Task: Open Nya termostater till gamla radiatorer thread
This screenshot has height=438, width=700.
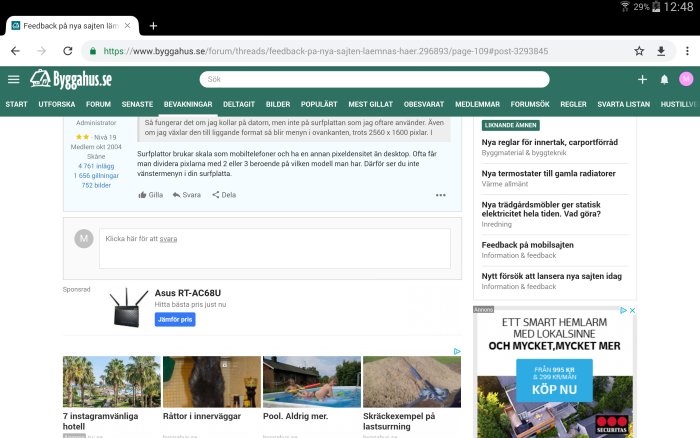Action: click(x=548, y=173)
